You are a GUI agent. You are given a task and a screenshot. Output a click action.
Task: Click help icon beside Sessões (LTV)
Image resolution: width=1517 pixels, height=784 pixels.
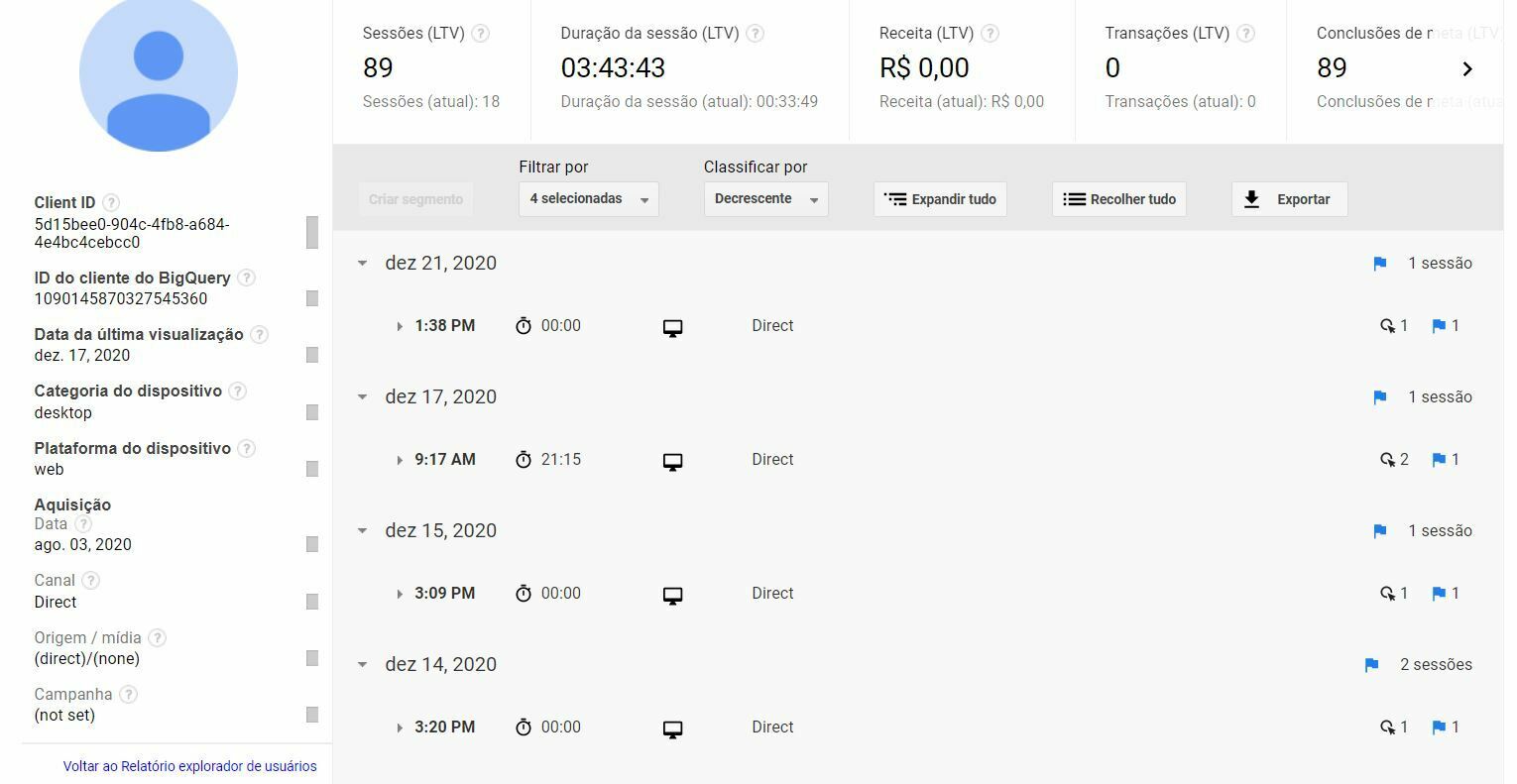coord(480,33)
